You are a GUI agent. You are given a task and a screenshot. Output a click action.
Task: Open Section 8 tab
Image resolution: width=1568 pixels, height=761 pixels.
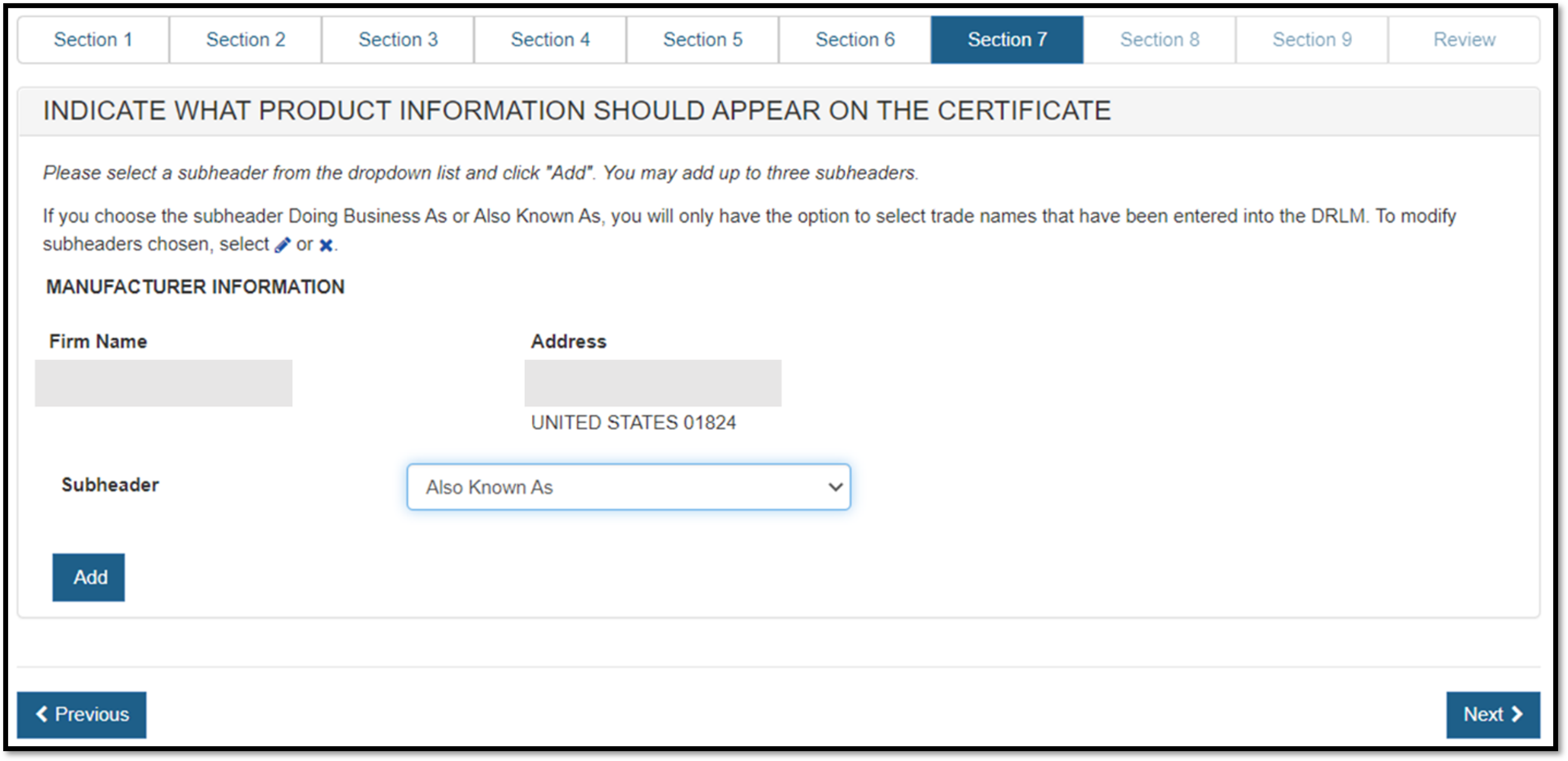pyautogui.click(x=1160, y=40)
